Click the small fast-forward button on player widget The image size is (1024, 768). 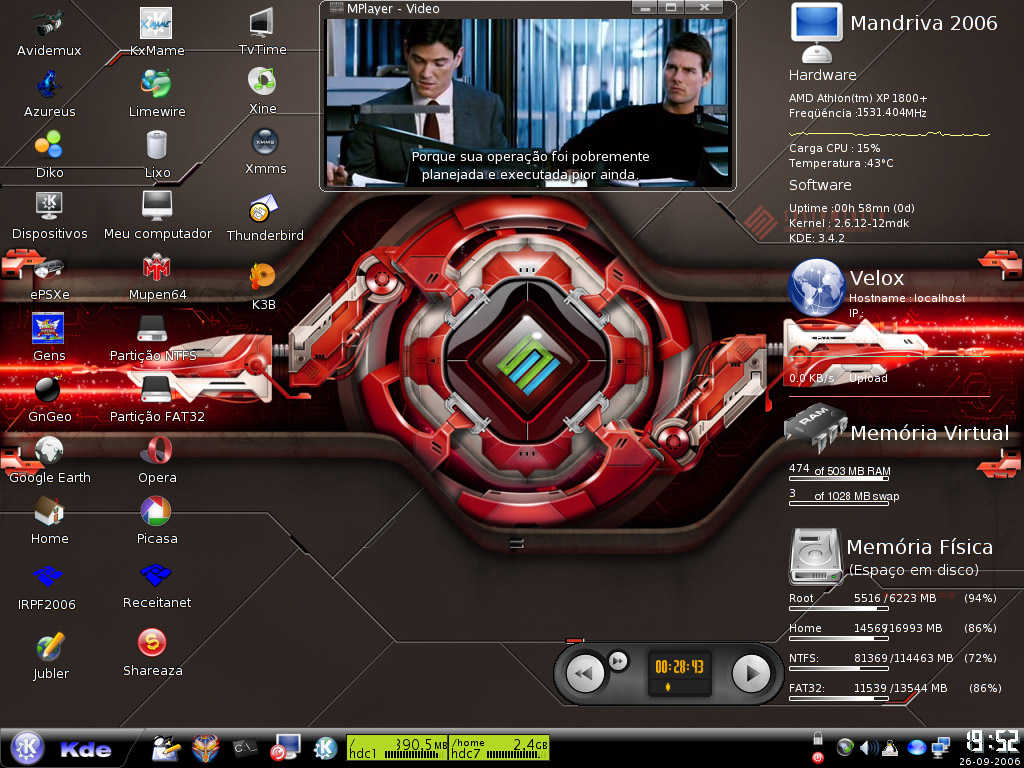pos(618,661)
